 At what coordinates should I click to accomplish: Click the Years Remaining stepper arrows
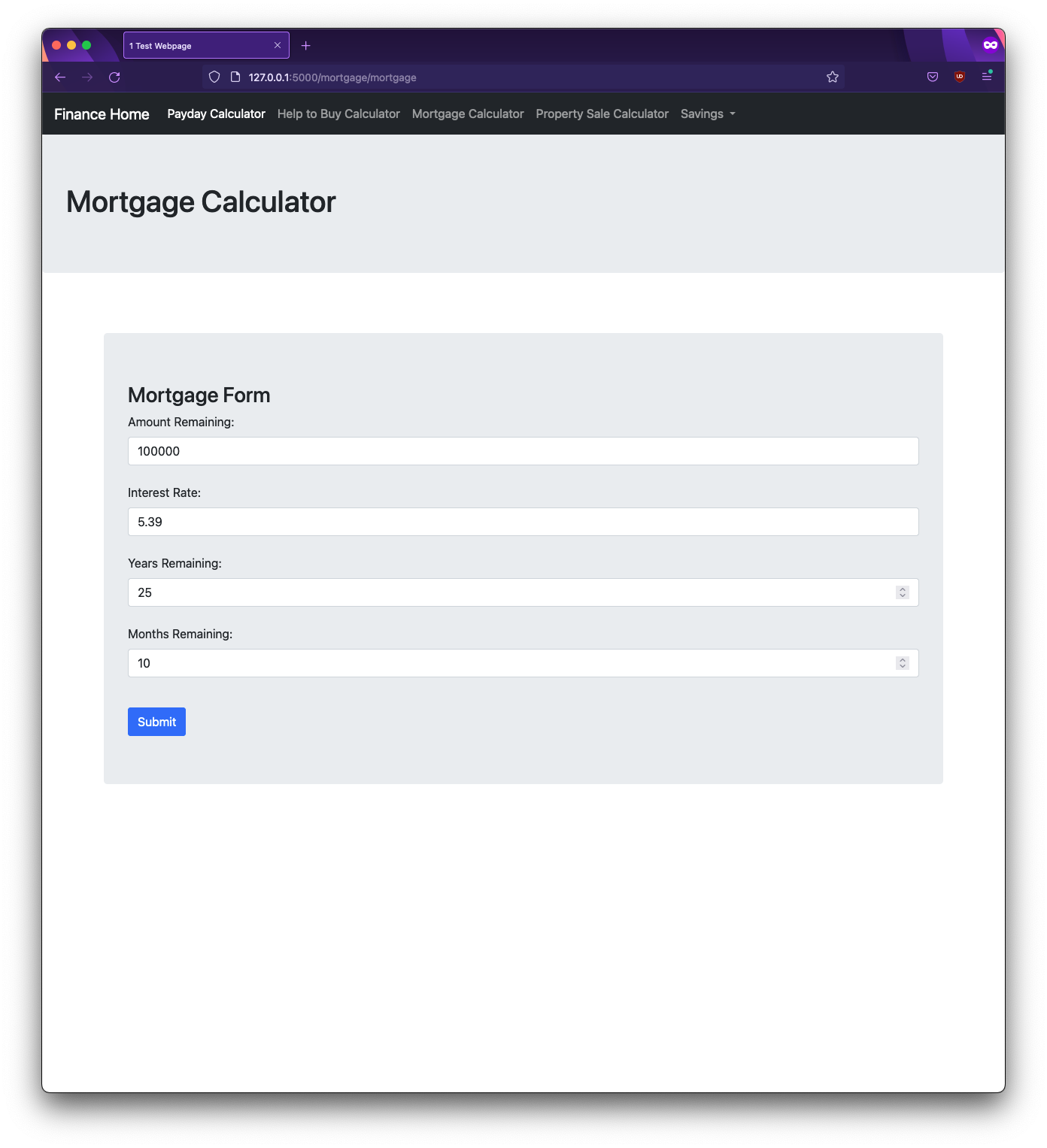[x=903, y=592]
